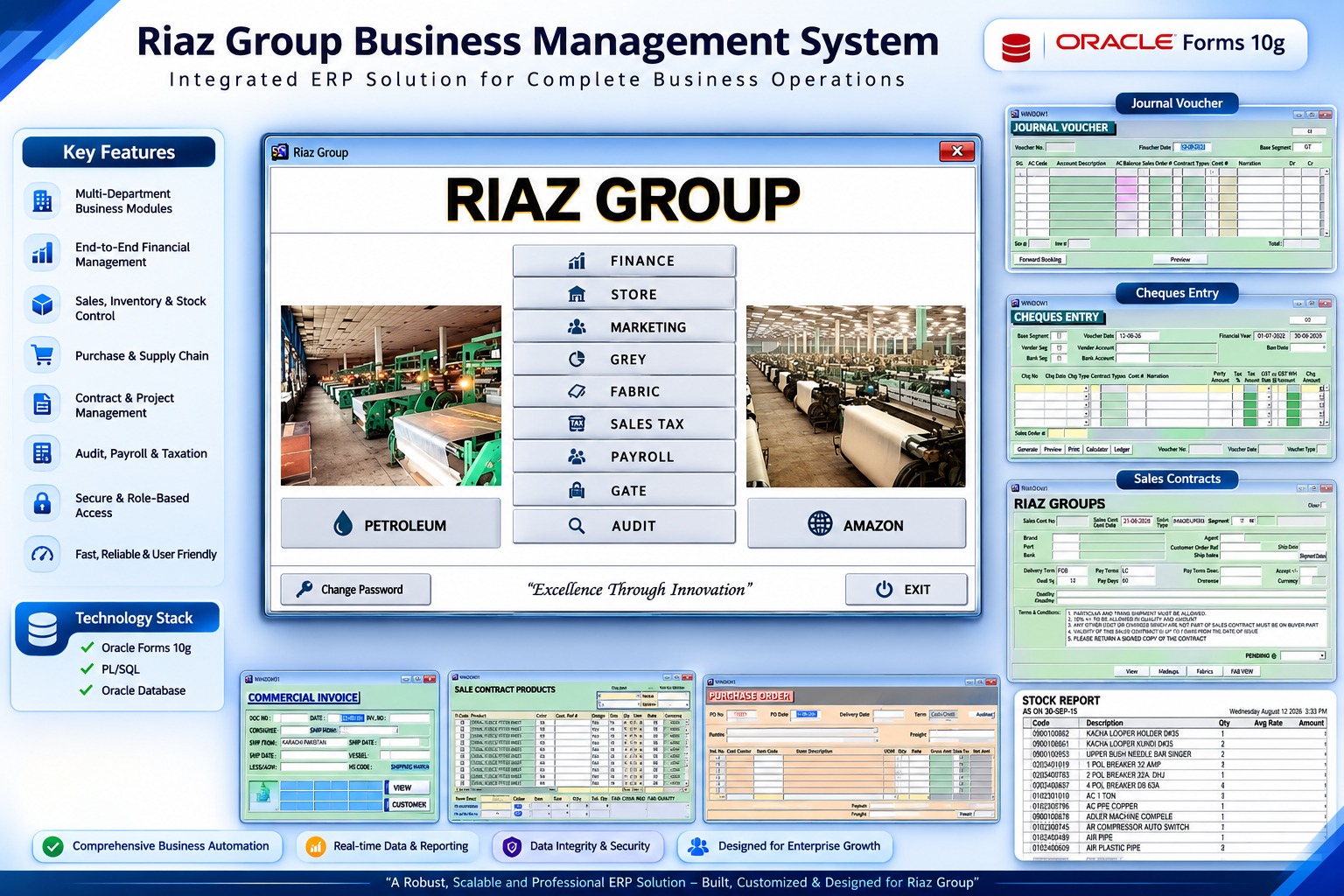
Task: Click VIEW in Commercial Invoice window
Action: coord(408,787)
